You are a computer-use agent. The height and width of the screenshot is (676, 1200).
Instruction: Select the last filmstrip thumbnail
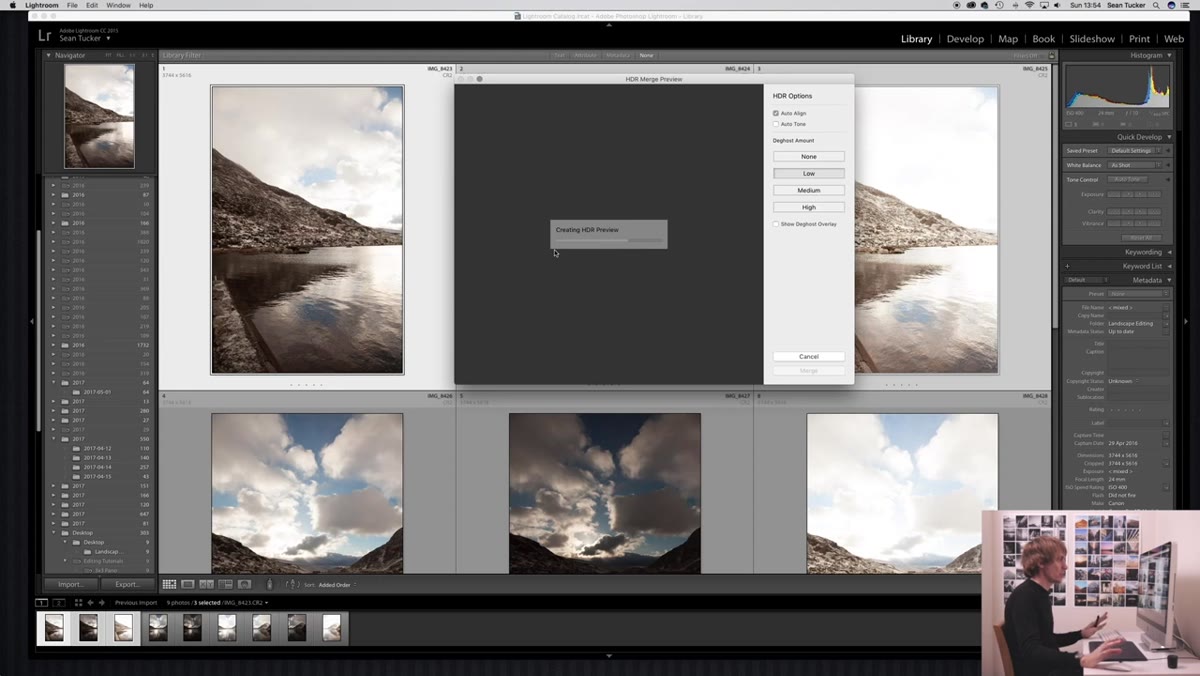[x=331, y=627]
